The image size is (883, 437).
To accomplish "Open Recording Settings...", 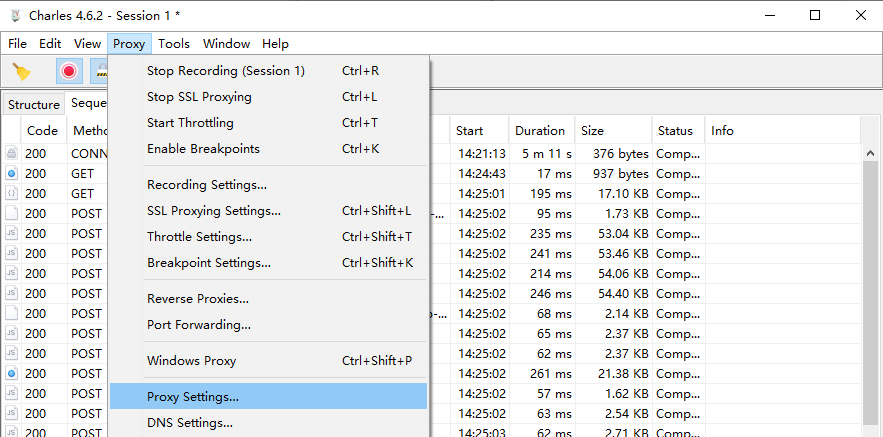I will pos(268,185).
